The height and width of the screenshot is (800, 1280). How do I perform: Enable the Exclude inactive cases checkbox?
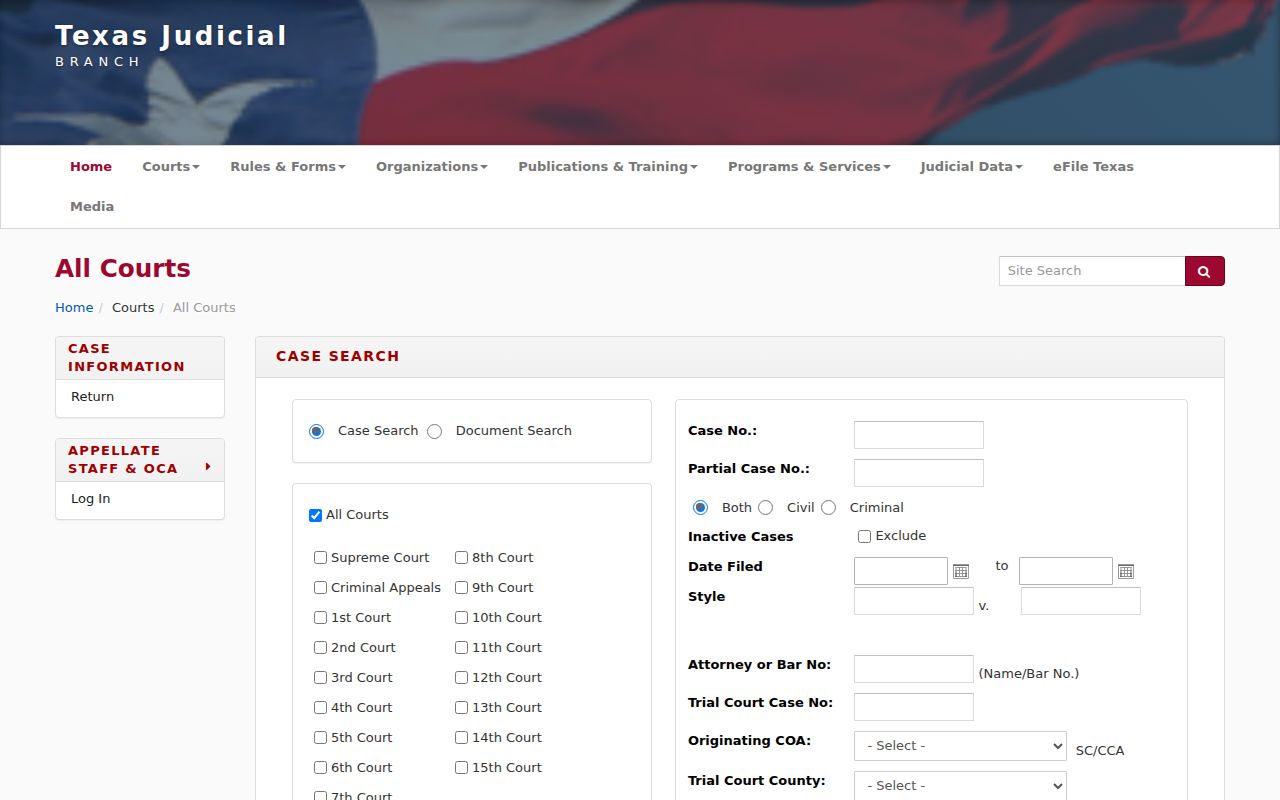[x=865, y=536]
